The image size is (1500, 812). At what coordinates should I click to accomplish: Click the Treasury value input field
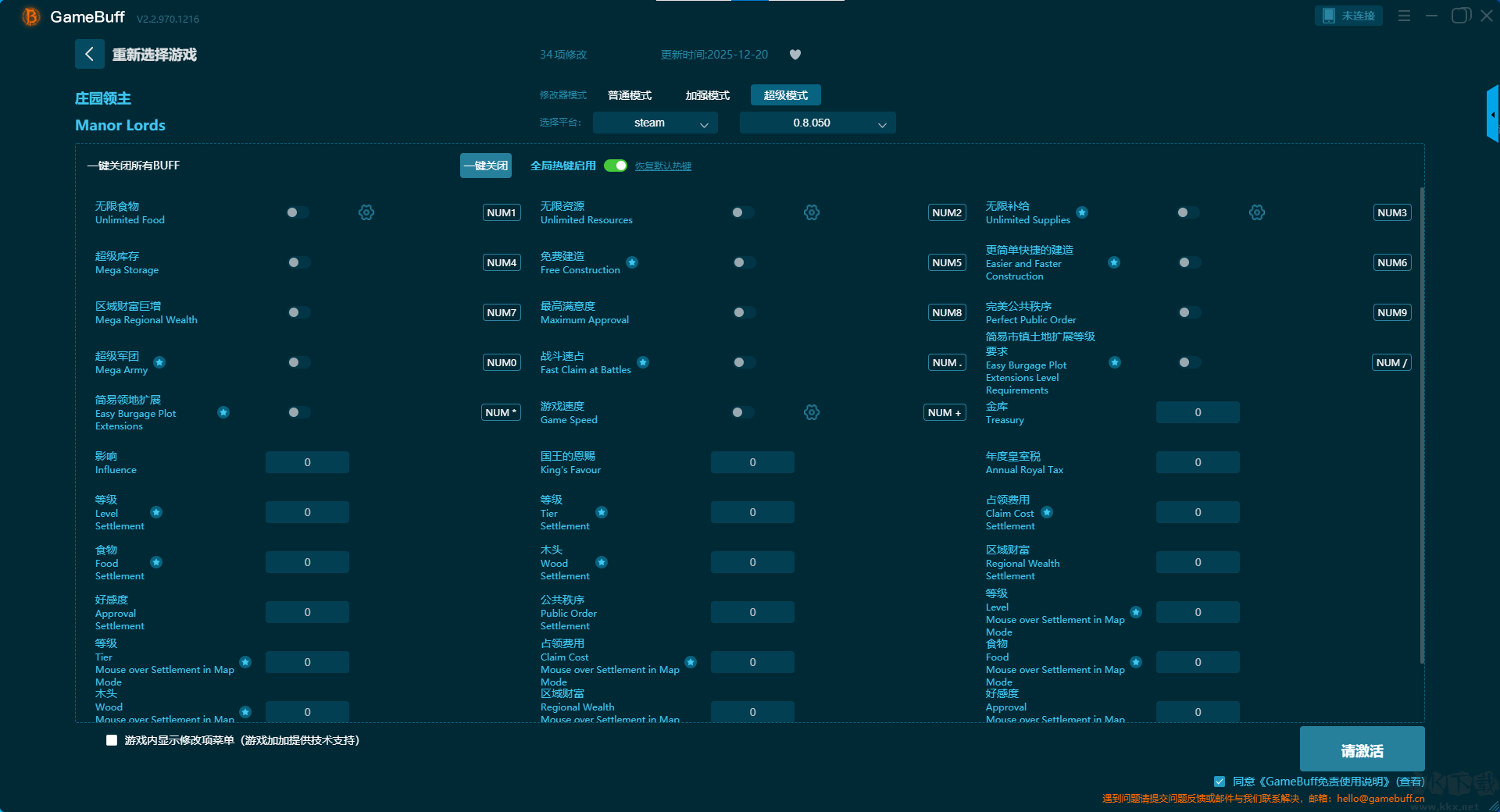pos(1198,412)
